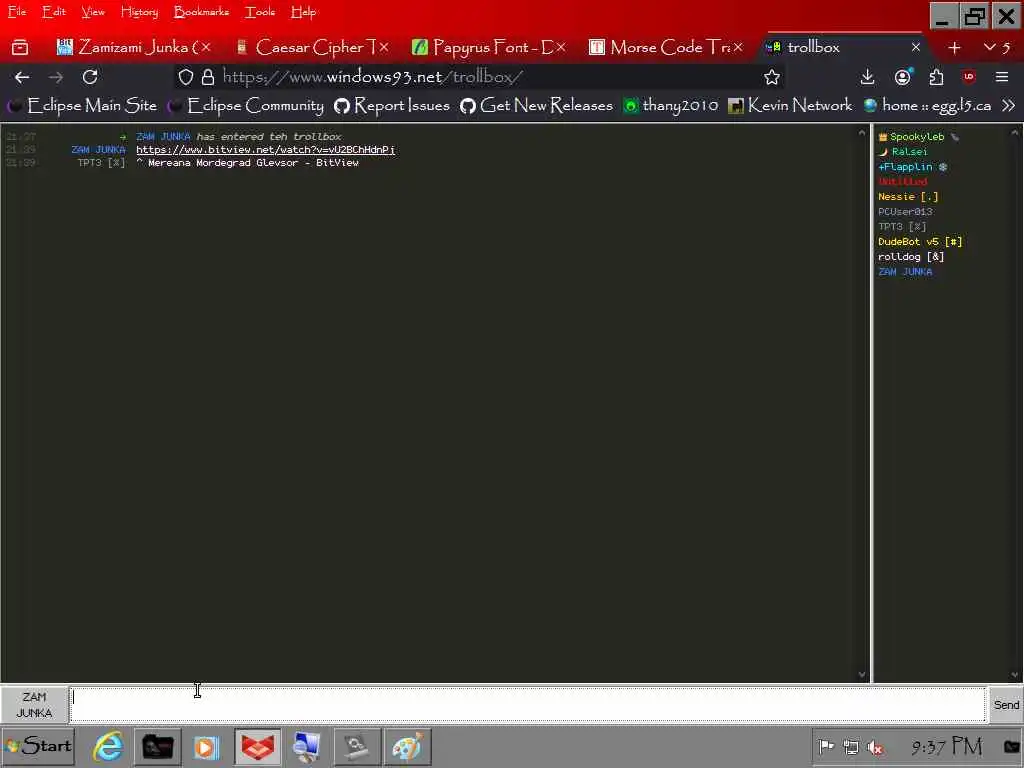The height and width of the screenshot is (768, 1024).
Task: Select SpookyLeb in the user list
Action: [x=917, y=136]
